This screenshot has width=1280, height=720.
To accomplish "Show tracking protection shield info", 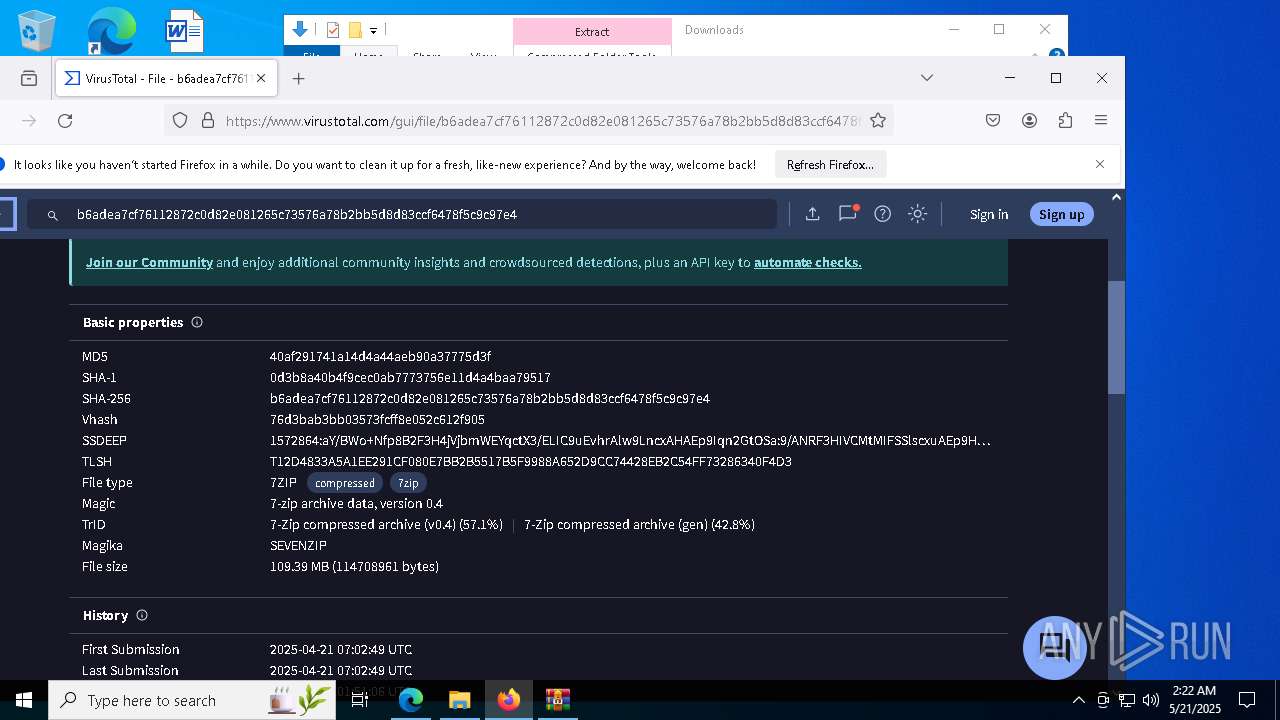I will pyautogui.click(x=180, y=121).
